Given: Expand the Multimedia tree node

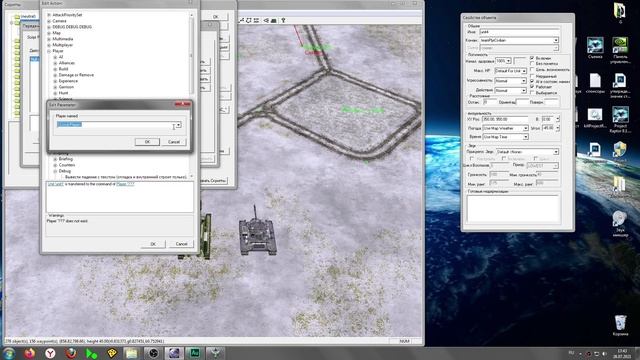Looking at the screenshot, I should click(49, 39).
